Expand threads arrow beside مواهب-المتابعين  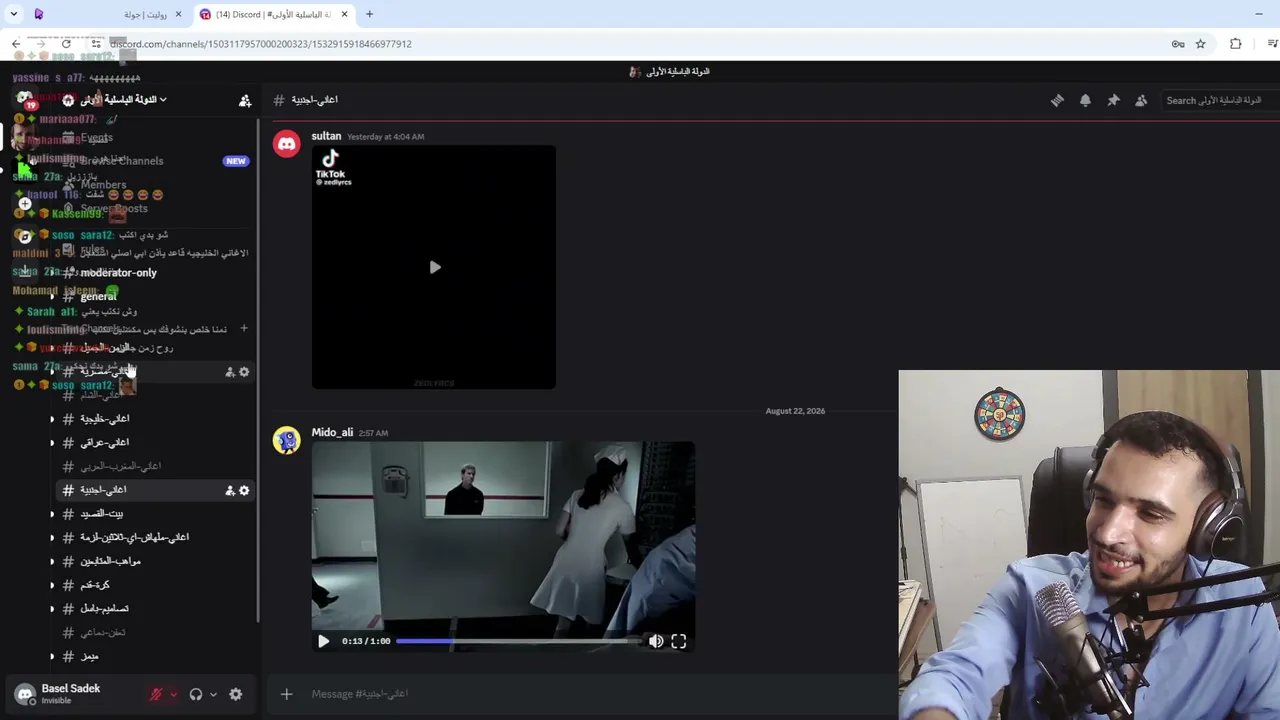click(x=52, y=561)
